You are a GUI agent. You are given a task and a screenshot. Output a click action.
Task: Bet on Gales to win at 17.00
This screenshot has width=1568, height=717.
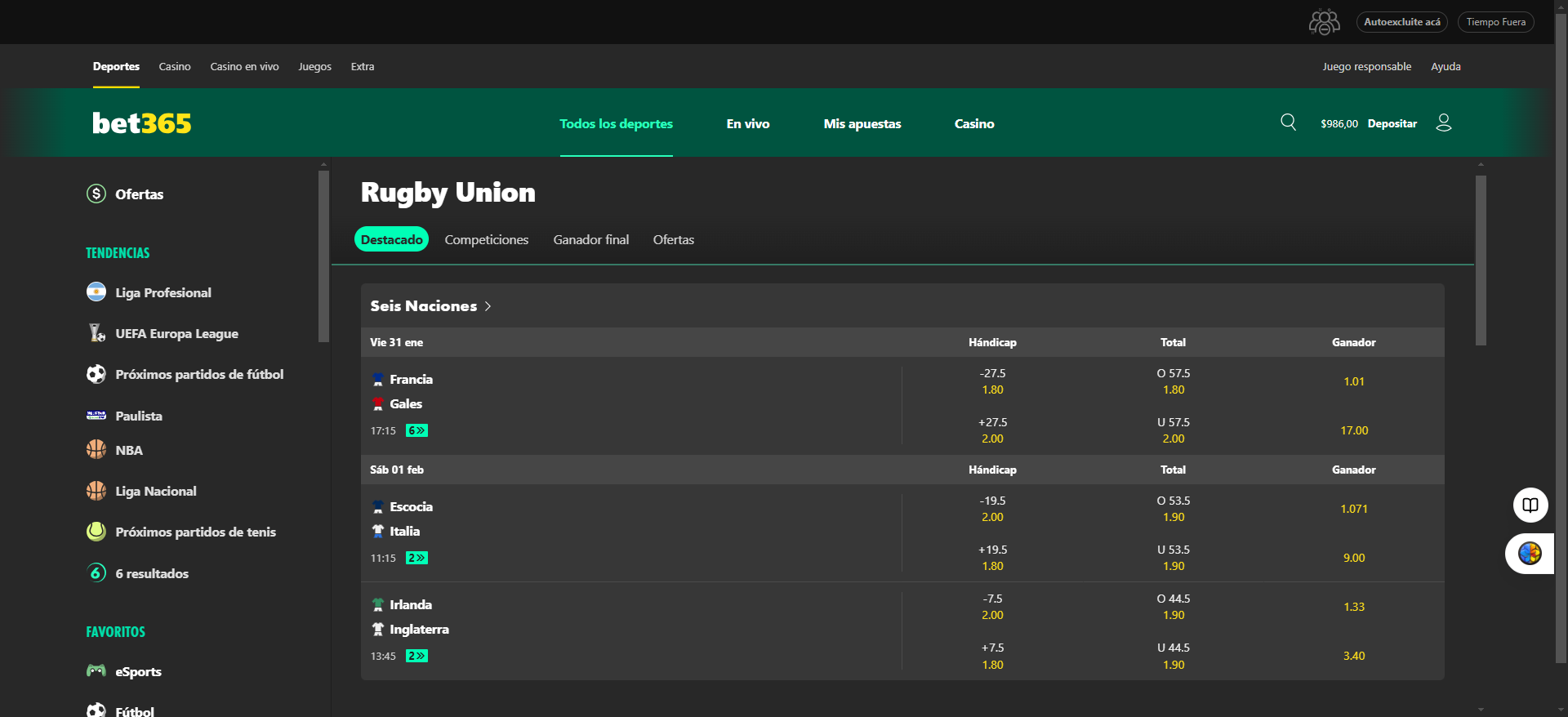pos(1354,430)
